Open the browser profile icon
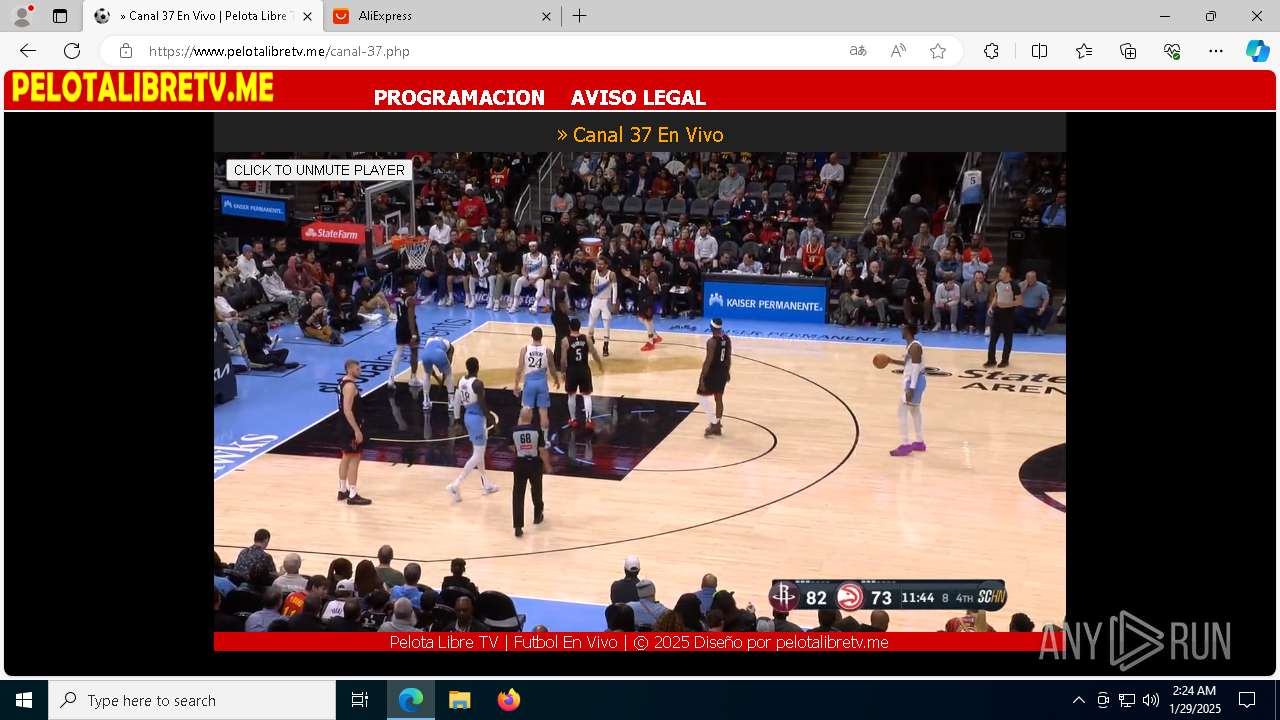The height and width of the screenshot is (720, 1280). coord(22,16)
